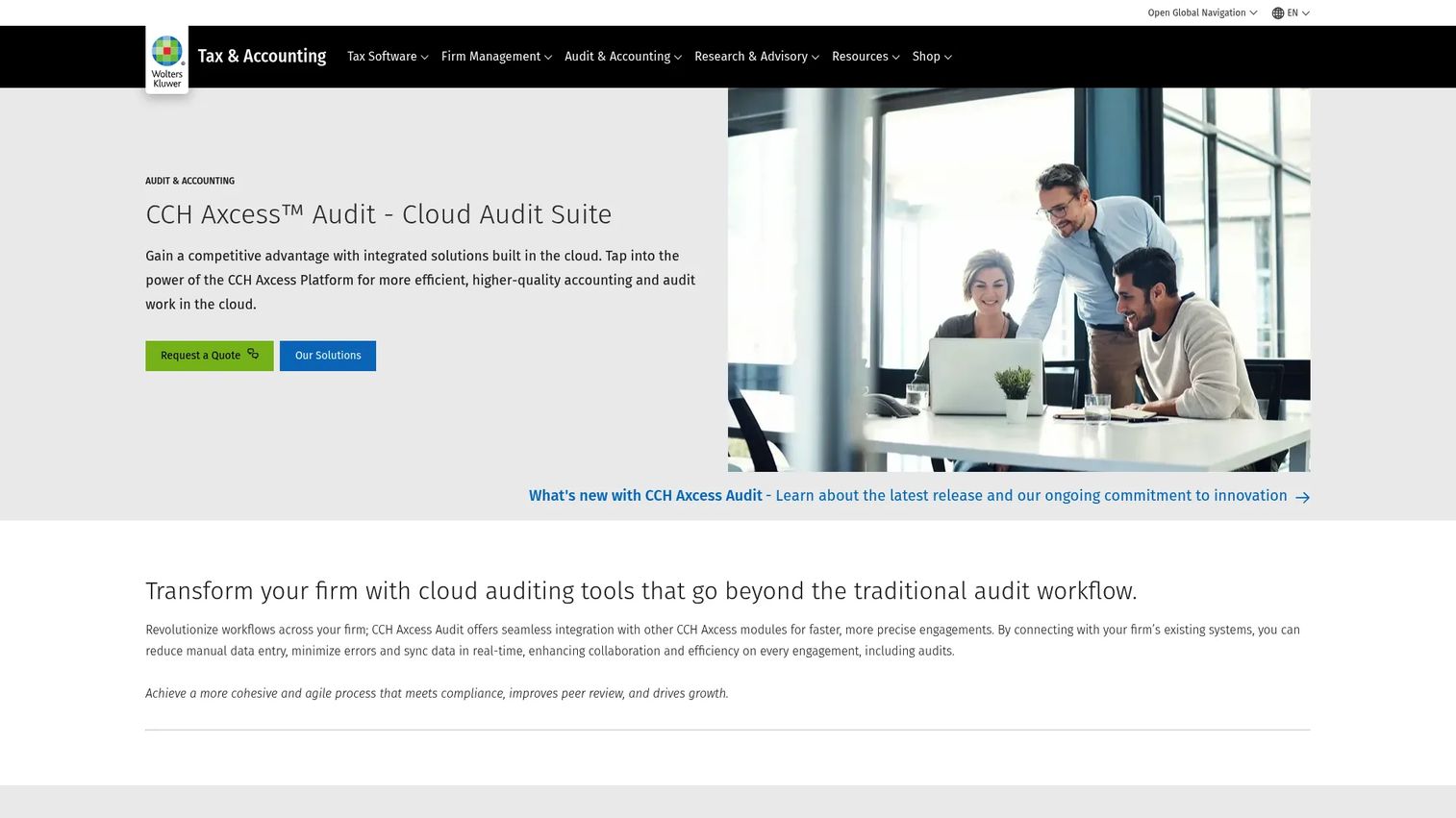Viewport: 1456px width, 818px height.
Task: Open Global Navigation expander
Action: coord(1202,13)
